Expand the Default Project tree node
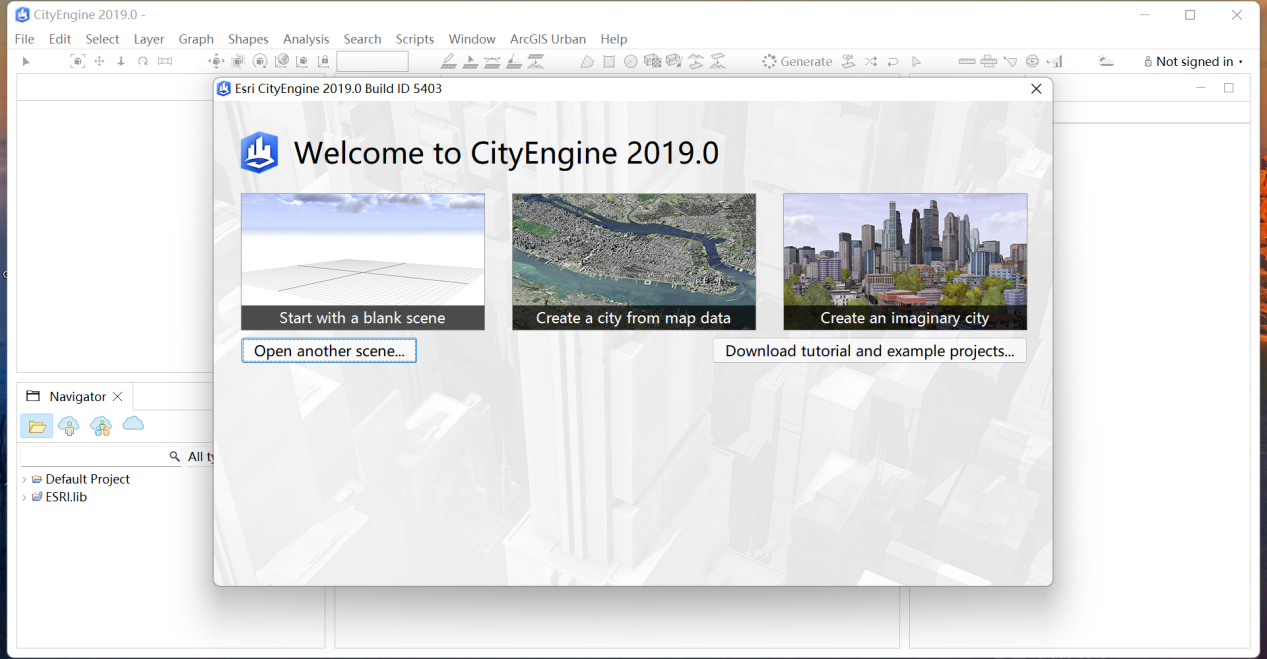Screen dimensions: 1267x659 (x=24, y=479)
